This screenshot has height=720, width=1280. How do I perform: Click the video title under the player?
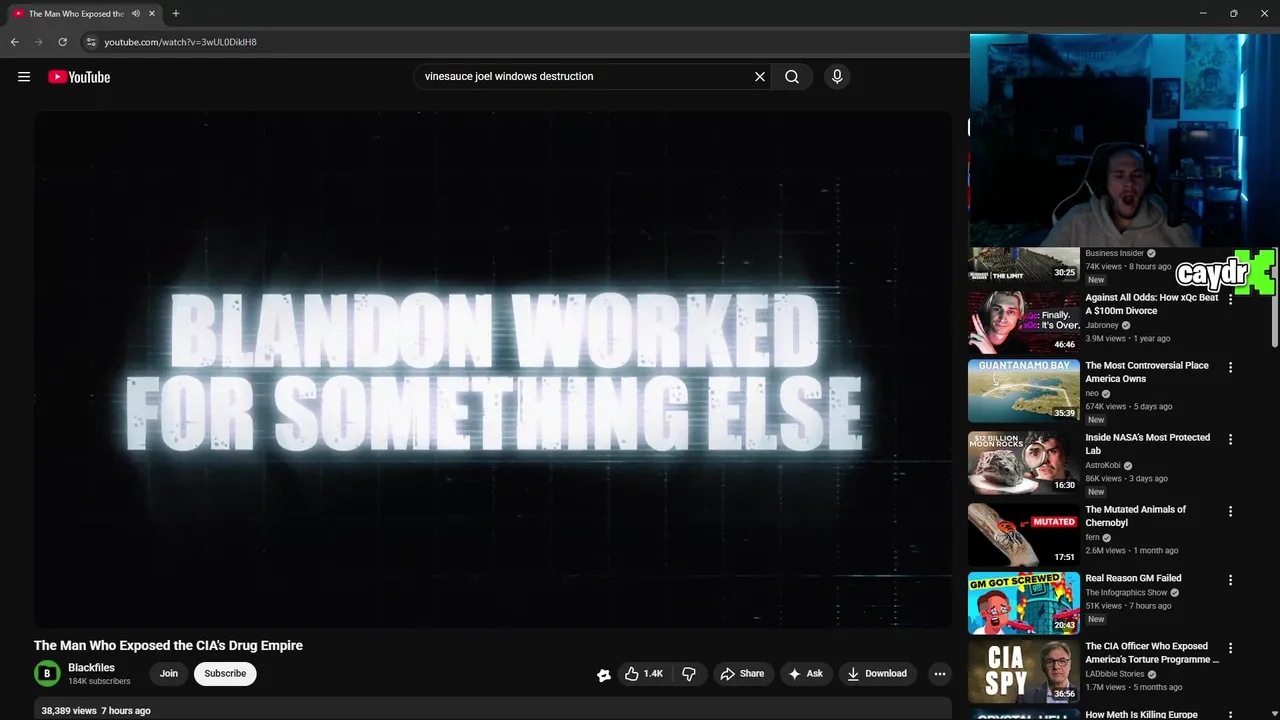[168, 645]
